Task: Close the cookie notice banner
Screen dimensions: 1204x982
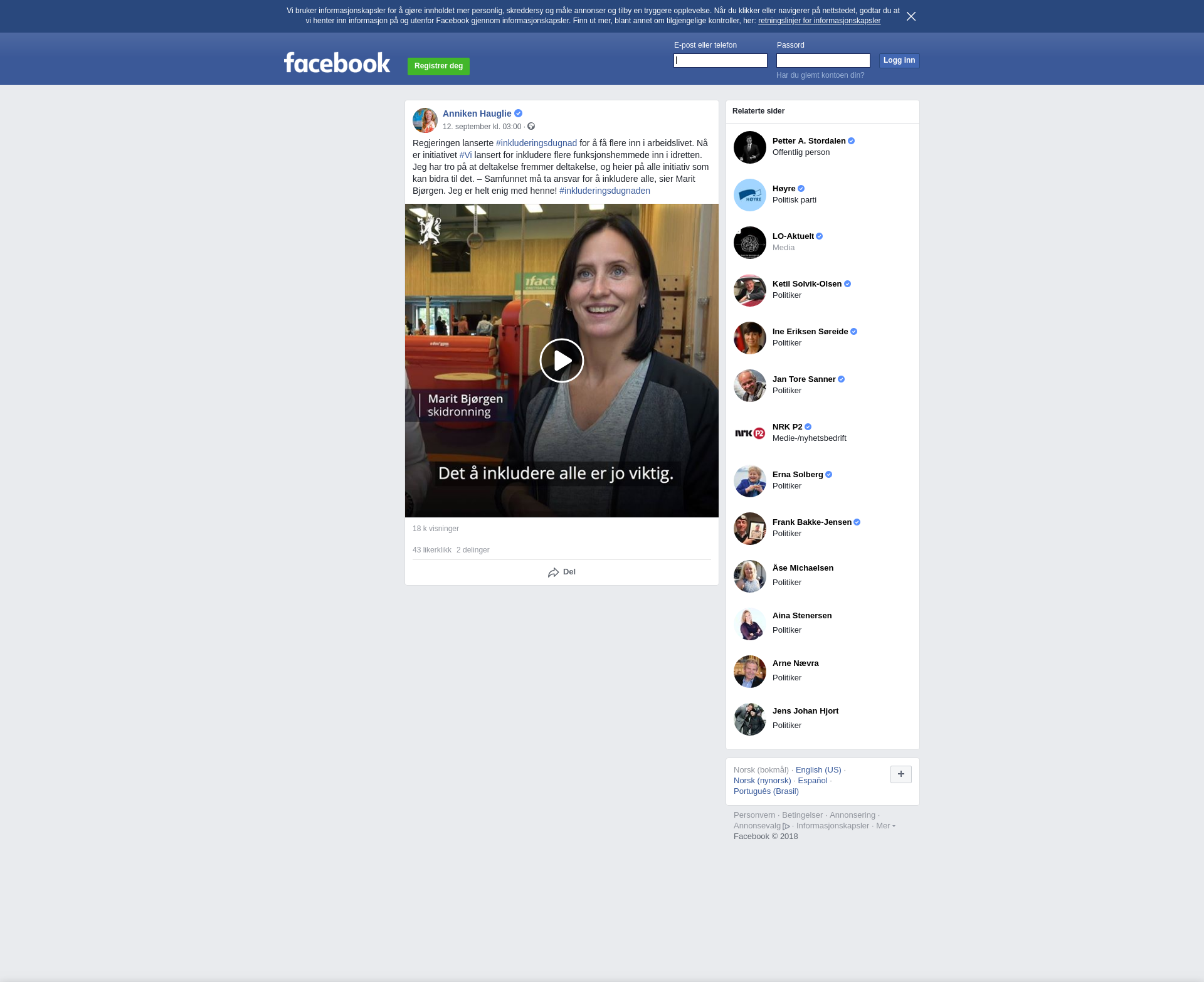Action: coord(911,16)
